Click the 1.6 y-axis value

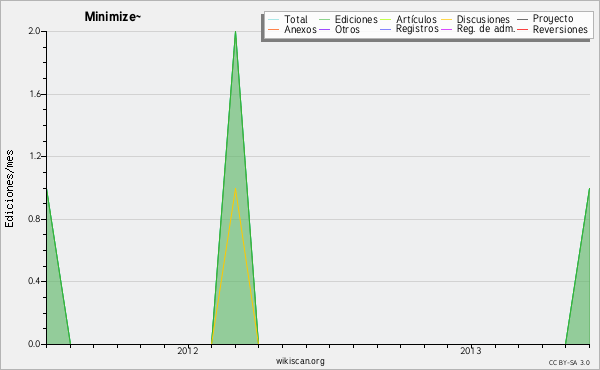click(35, 94)
